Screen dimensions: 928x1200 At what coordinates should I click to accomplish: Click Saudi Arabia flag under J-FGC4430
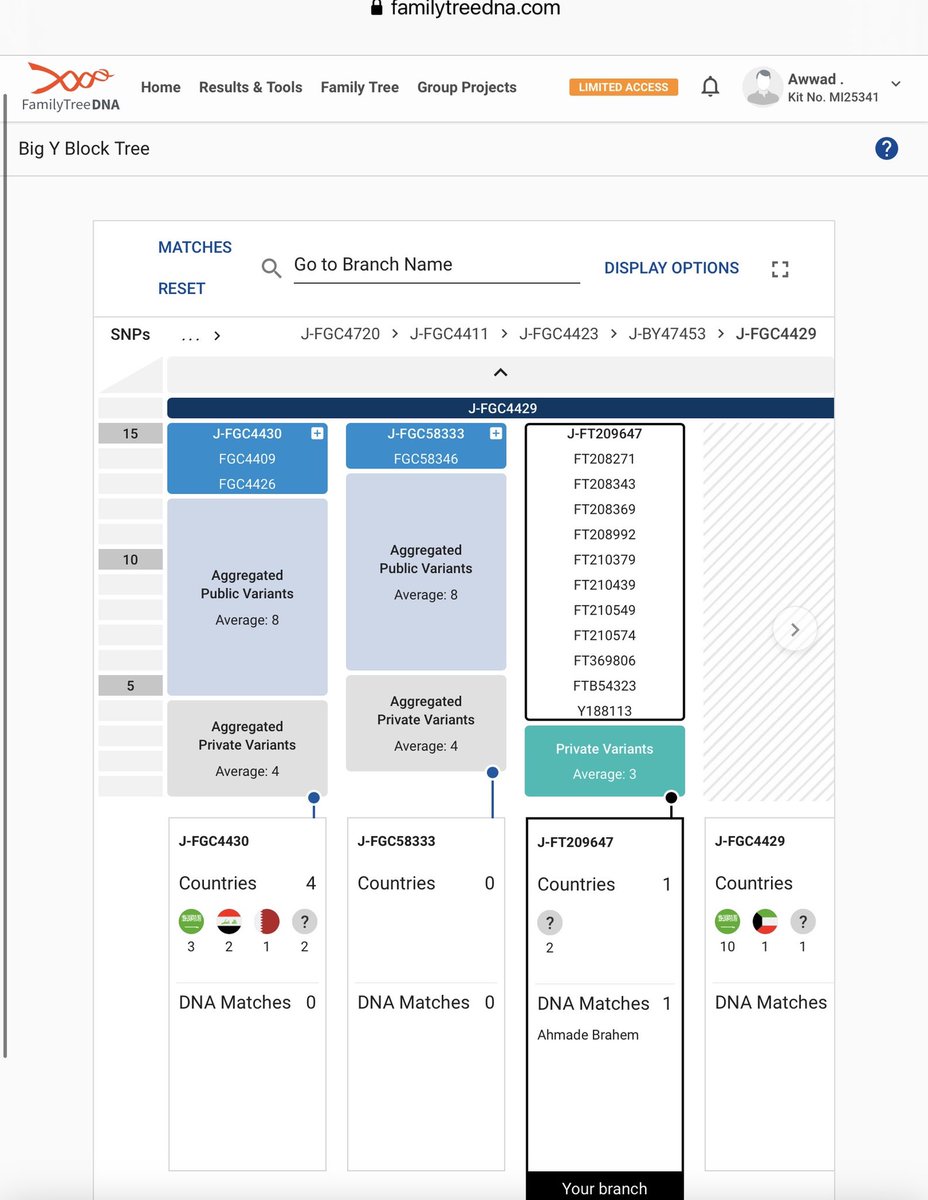[x=191, y=921]
